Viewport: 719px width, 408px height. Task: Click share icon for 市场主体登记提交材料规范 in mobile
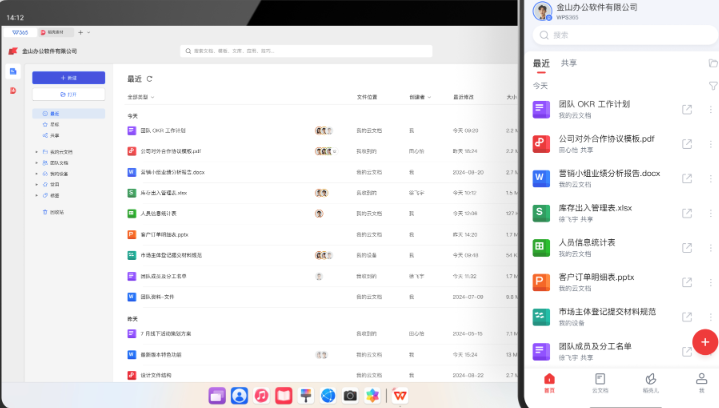686,317
